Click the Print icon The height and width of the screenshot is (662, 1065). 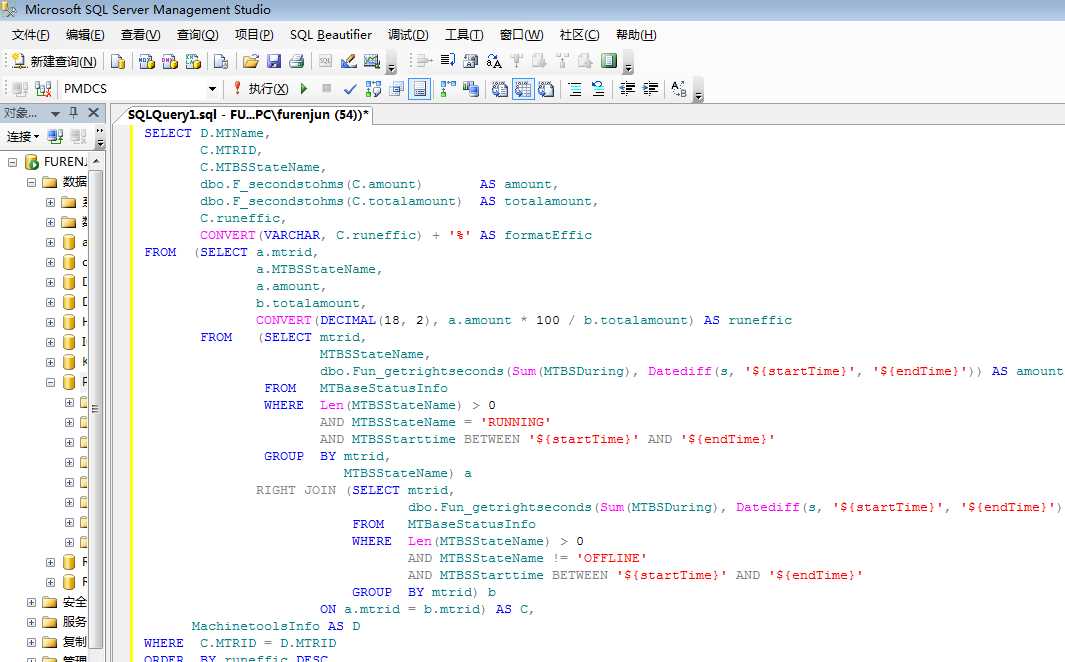[297, 62]
